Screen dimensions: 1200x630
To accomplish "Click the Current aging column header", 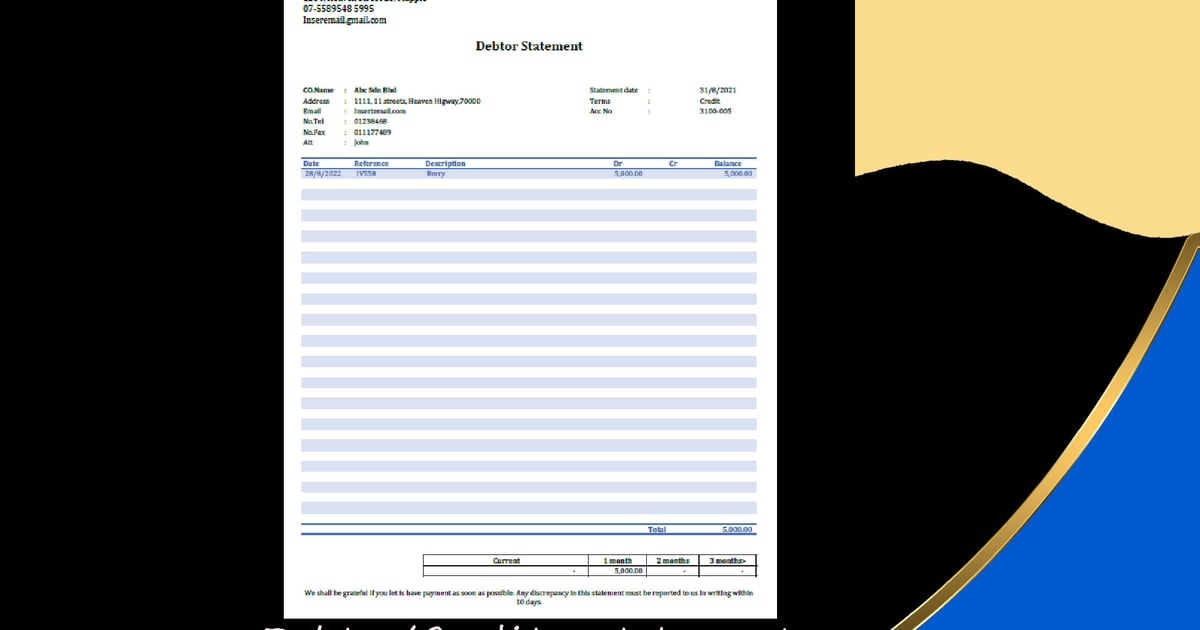I will coord(506,561).
